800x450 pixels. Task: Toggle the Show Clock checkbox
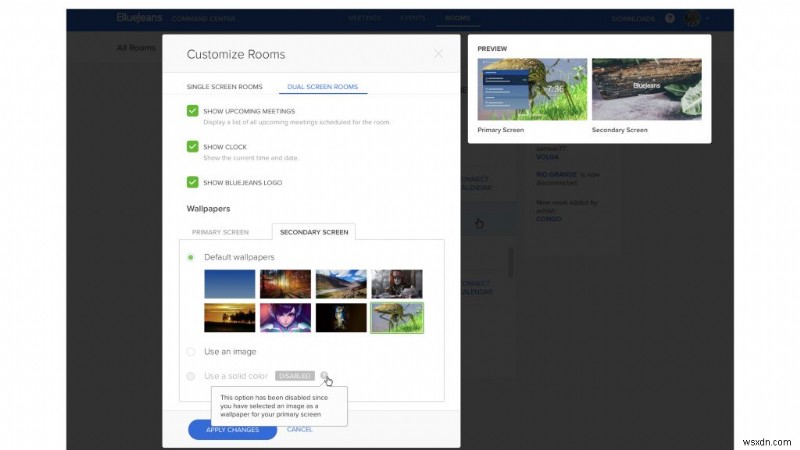(x=193, y=146)
